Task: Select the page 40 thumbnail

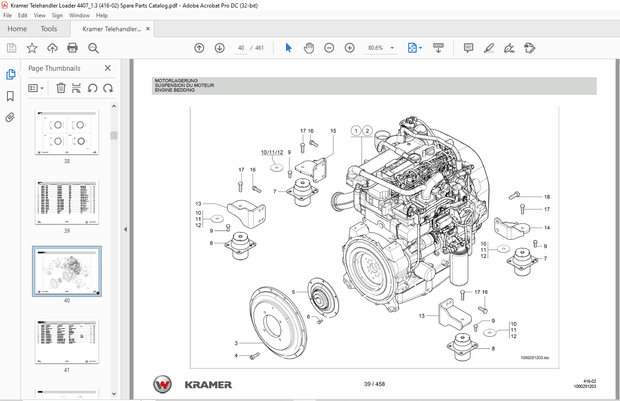Action: point(67,271)
